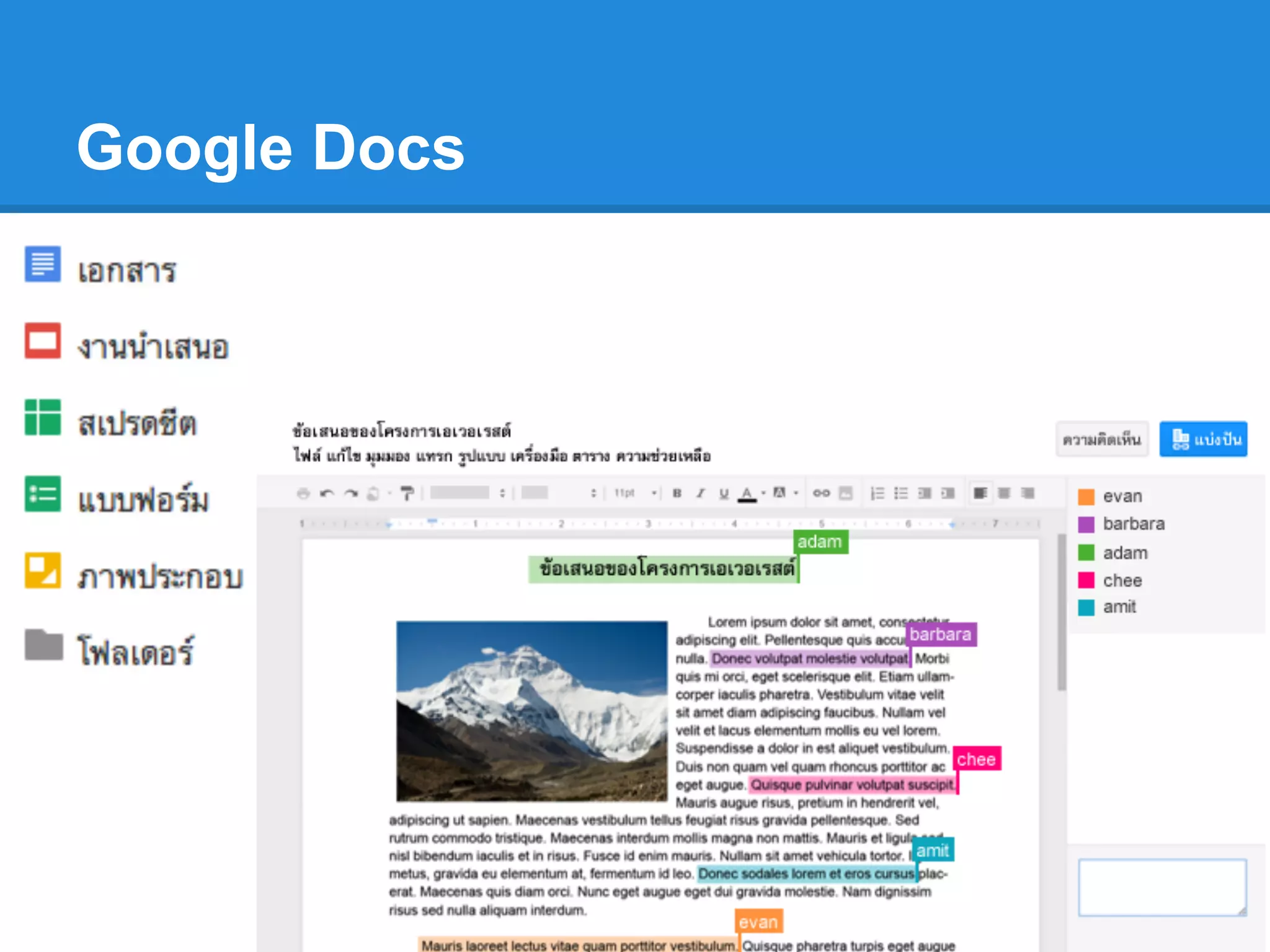The image size is (1270, 952).
Task: Expand the highlight color arrow
Action: (796, 493)
